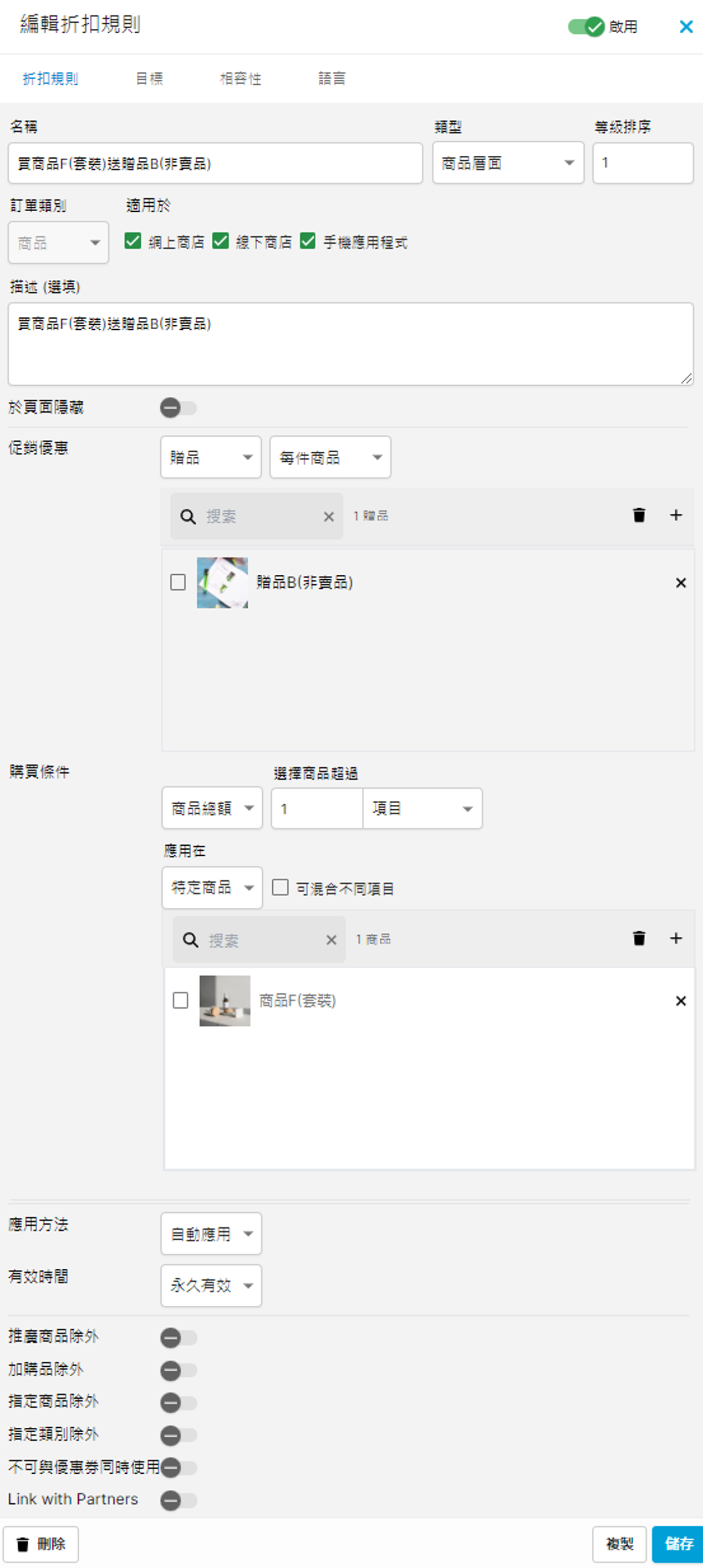Clear the product search box X icon

click(331, 940)
